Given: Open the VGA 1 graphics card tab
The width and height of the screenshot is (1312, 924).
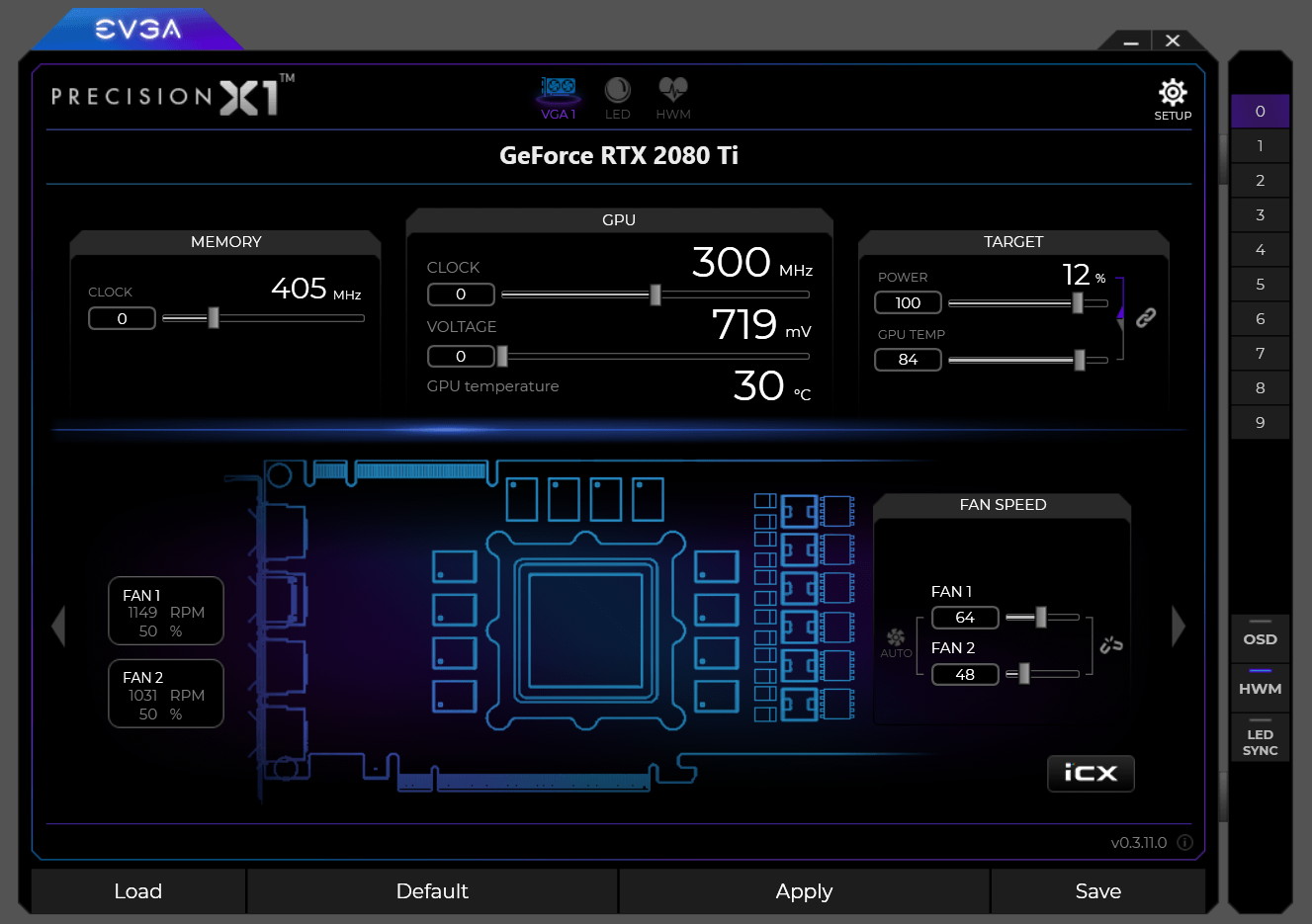Looking at the screenshot, I should 559,98.
